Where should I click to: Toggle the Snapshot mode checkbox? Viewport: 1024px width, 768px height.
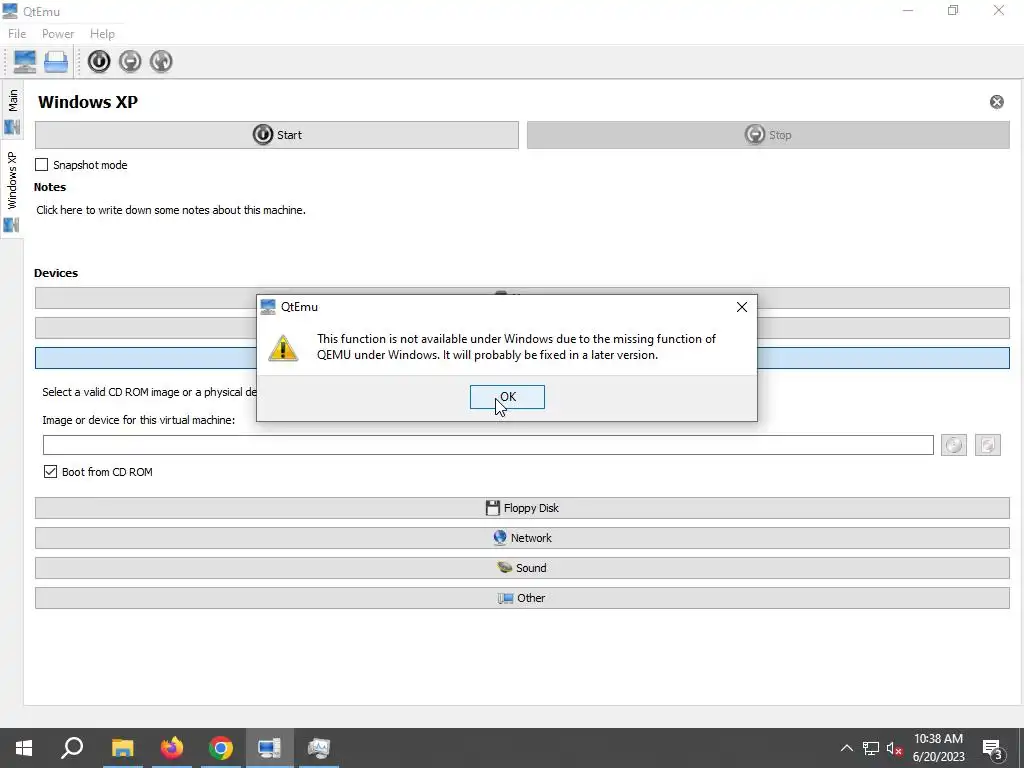point(41,165)
